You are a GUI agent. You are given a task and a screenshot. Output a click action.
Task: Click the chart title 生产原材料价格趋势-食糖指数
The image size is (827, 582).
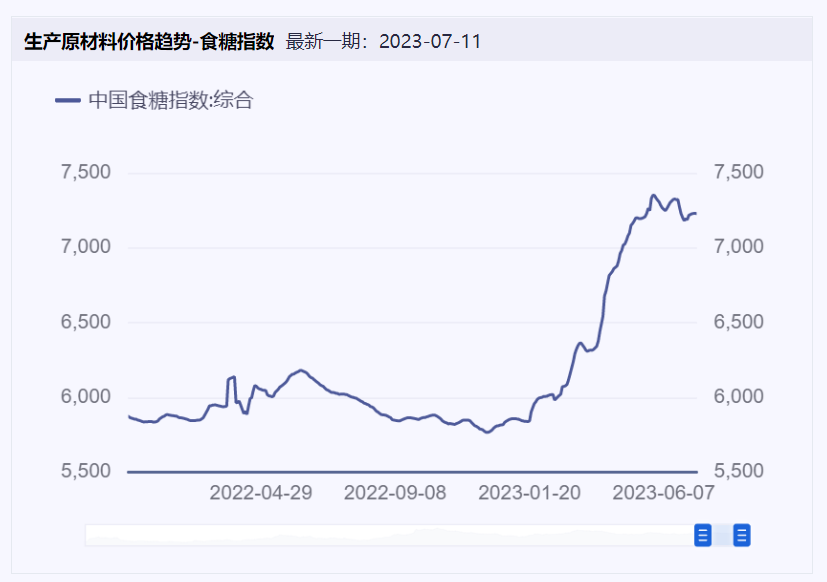point(148,41)
